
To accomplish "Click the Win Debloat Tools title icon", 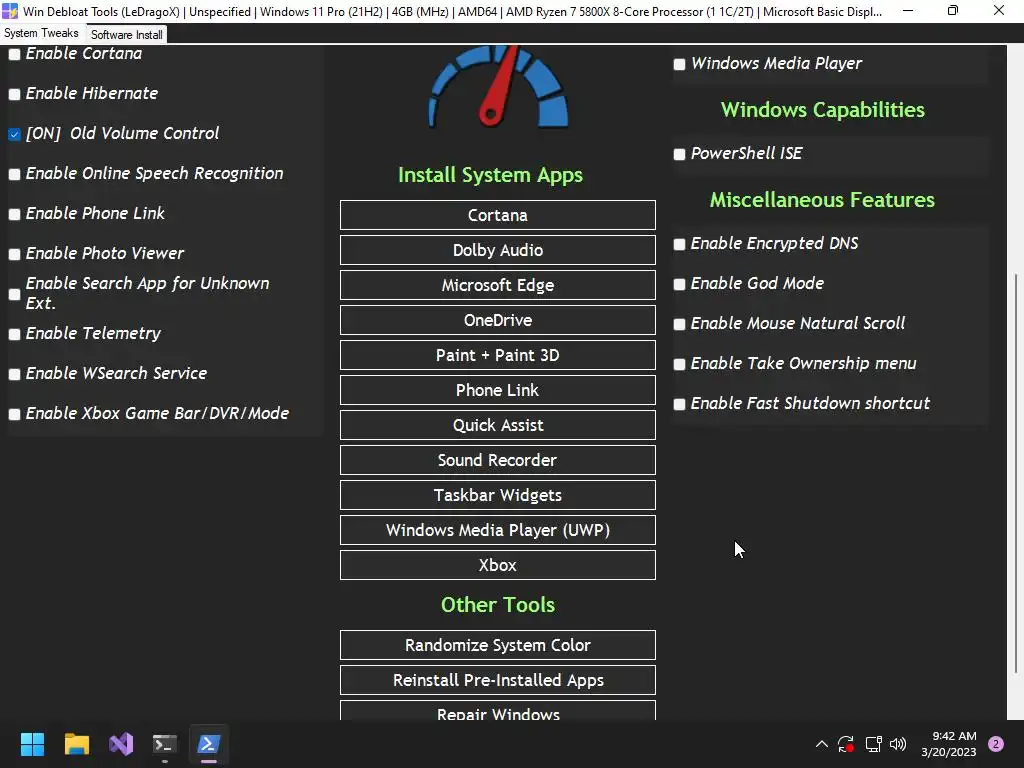I will pos(10,11).
